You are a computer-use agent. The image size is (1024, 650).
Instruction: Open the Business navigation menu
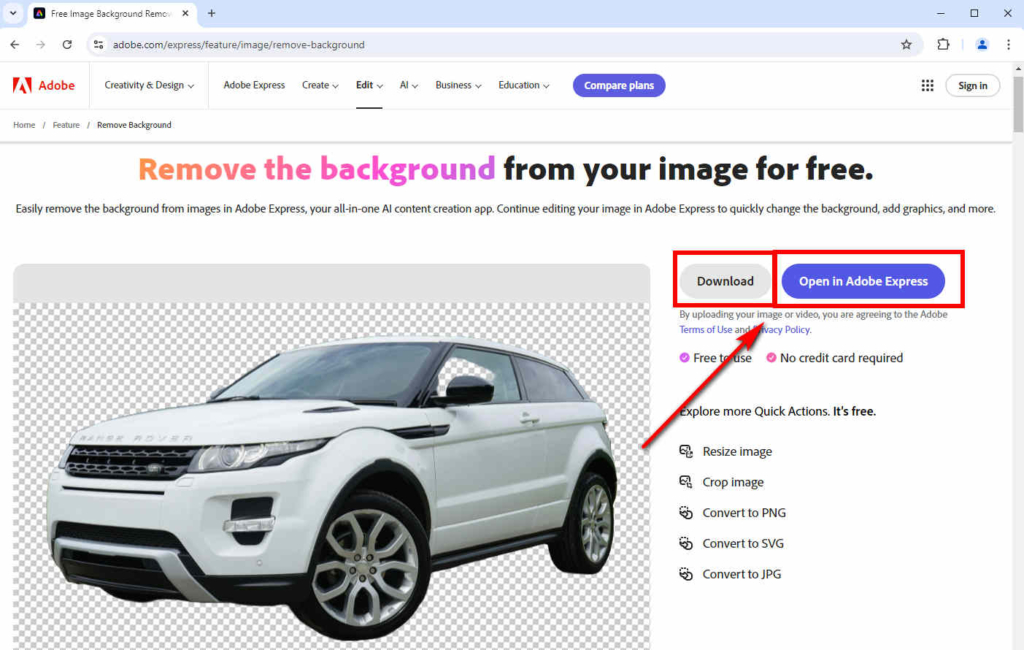pos(457,85)
